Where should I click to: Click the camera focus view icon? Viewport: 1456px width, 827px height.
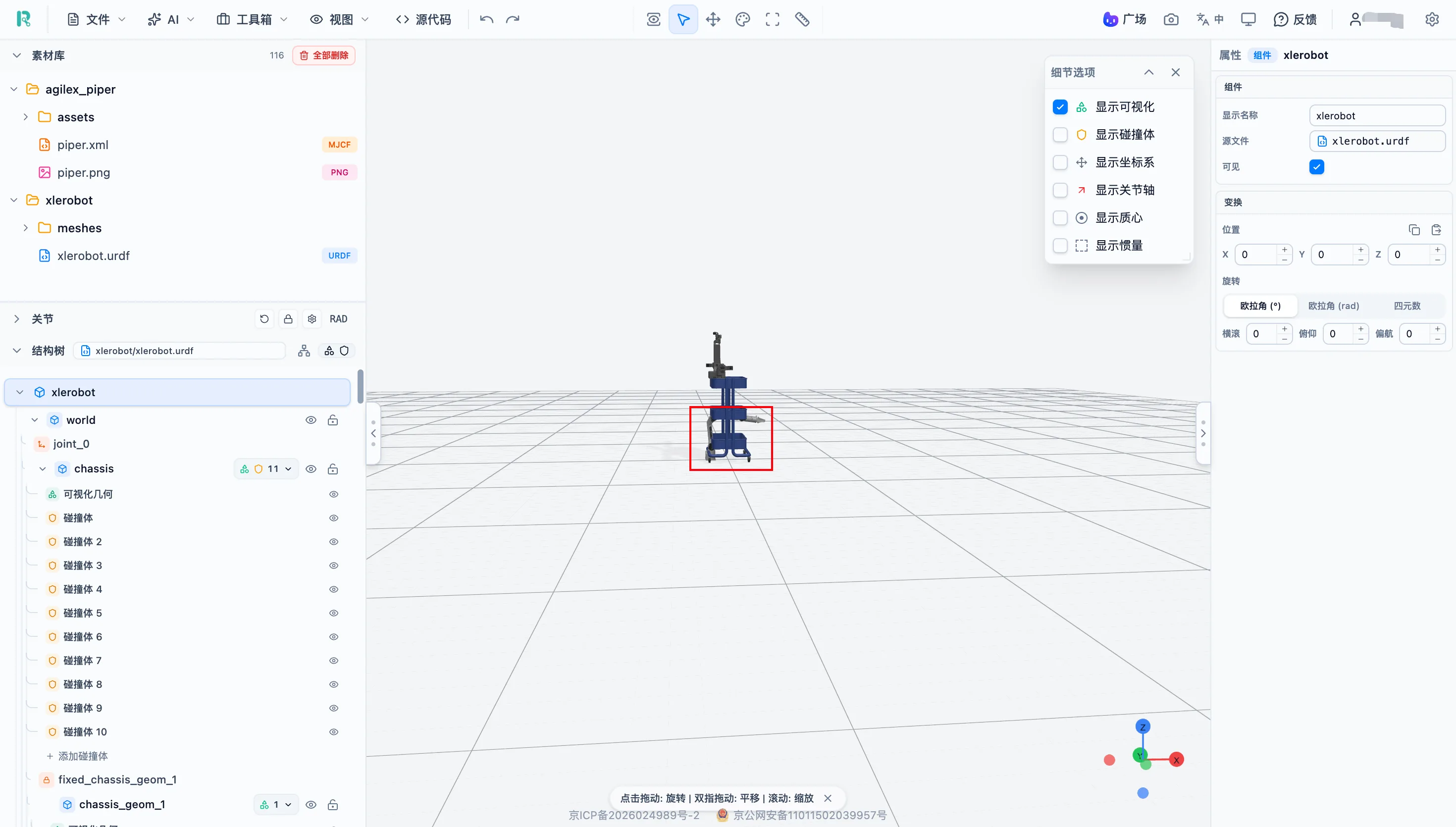point(653,19)
